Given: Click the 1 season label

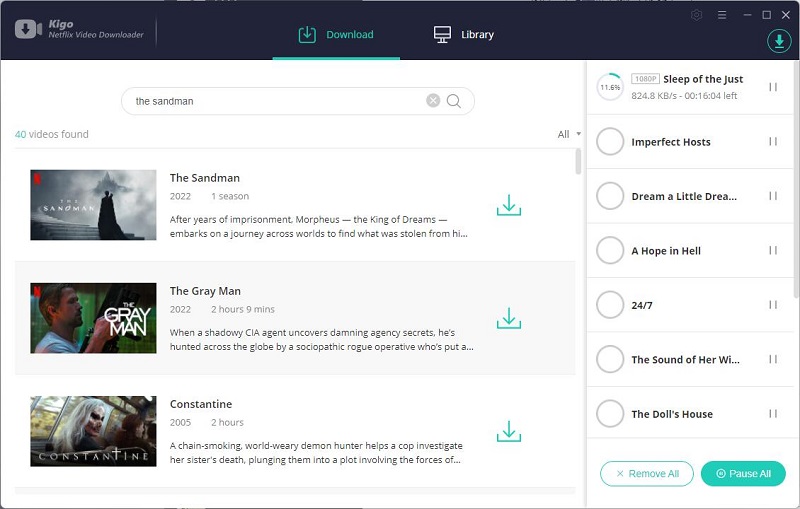Looking at the screenshot, I should (230, 196).
